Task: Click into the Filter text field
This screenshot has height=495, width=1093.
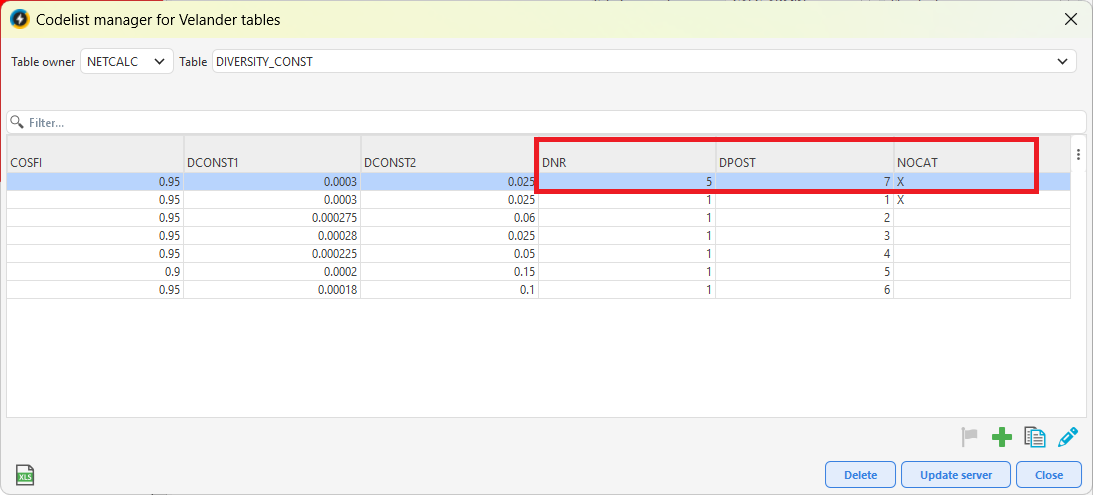Action: [x=546, y=122]
